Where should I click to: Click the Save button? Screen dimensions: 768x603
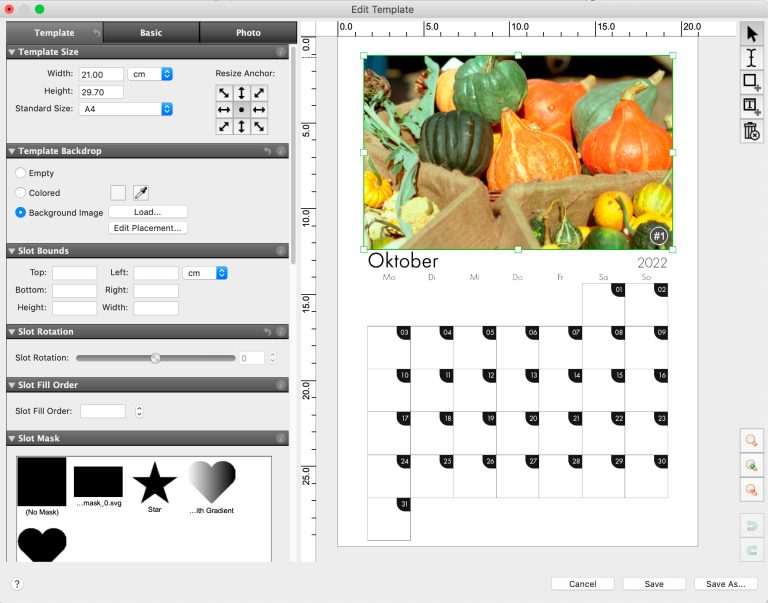[654, 584]
